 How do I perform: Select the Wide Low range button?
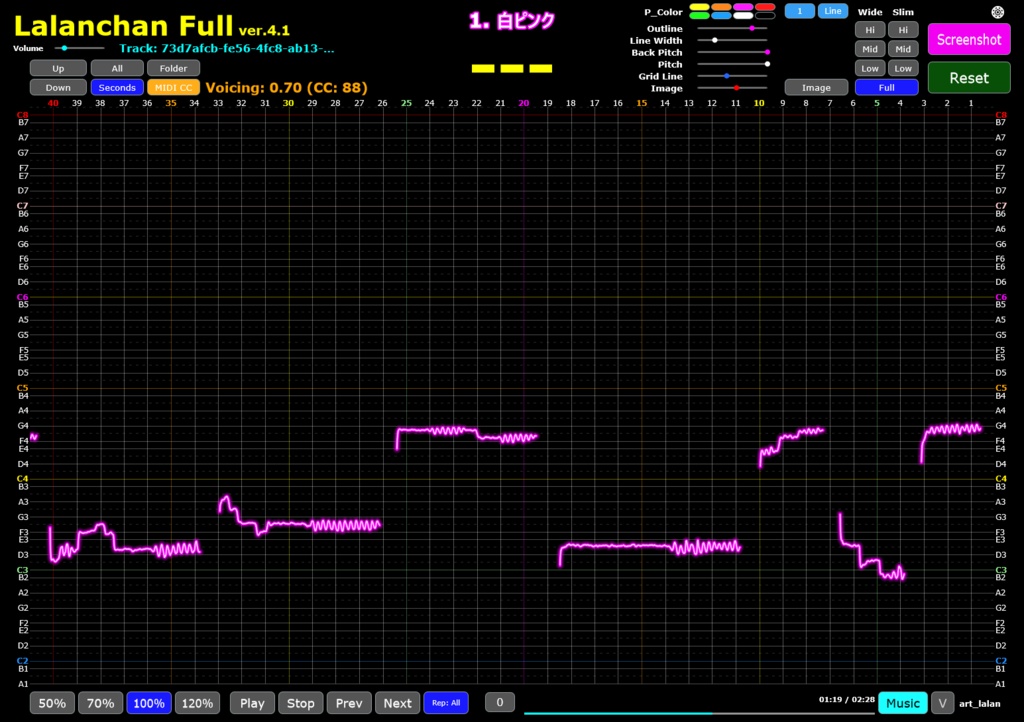pos(870,69)
